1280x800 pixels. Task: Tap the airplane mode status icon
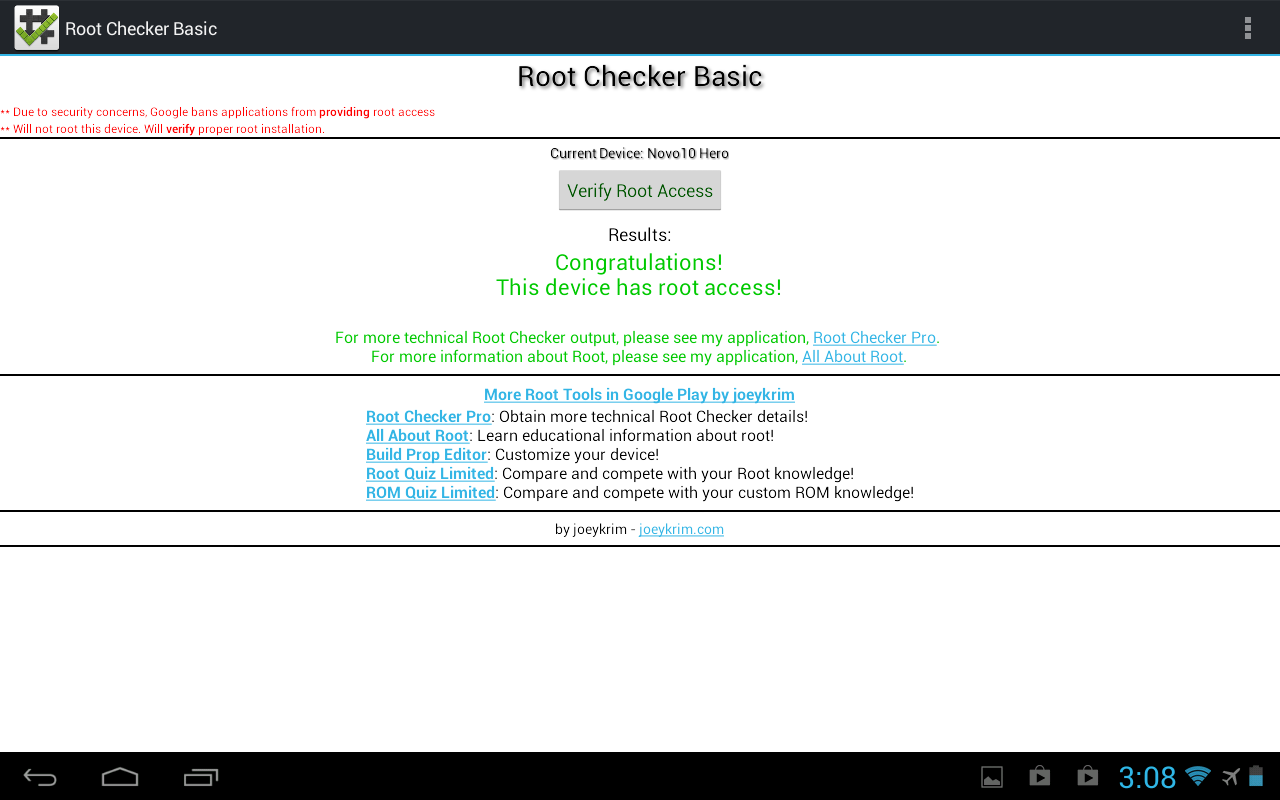1231,776
